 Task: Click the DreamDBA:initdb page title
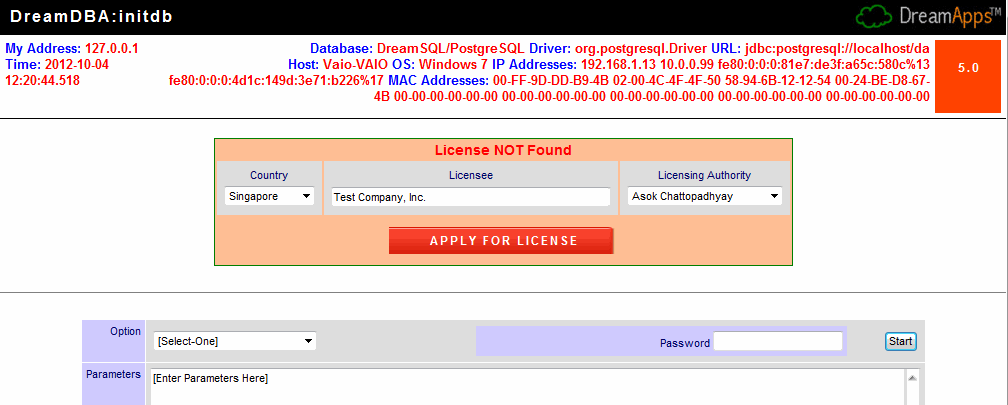92,17
